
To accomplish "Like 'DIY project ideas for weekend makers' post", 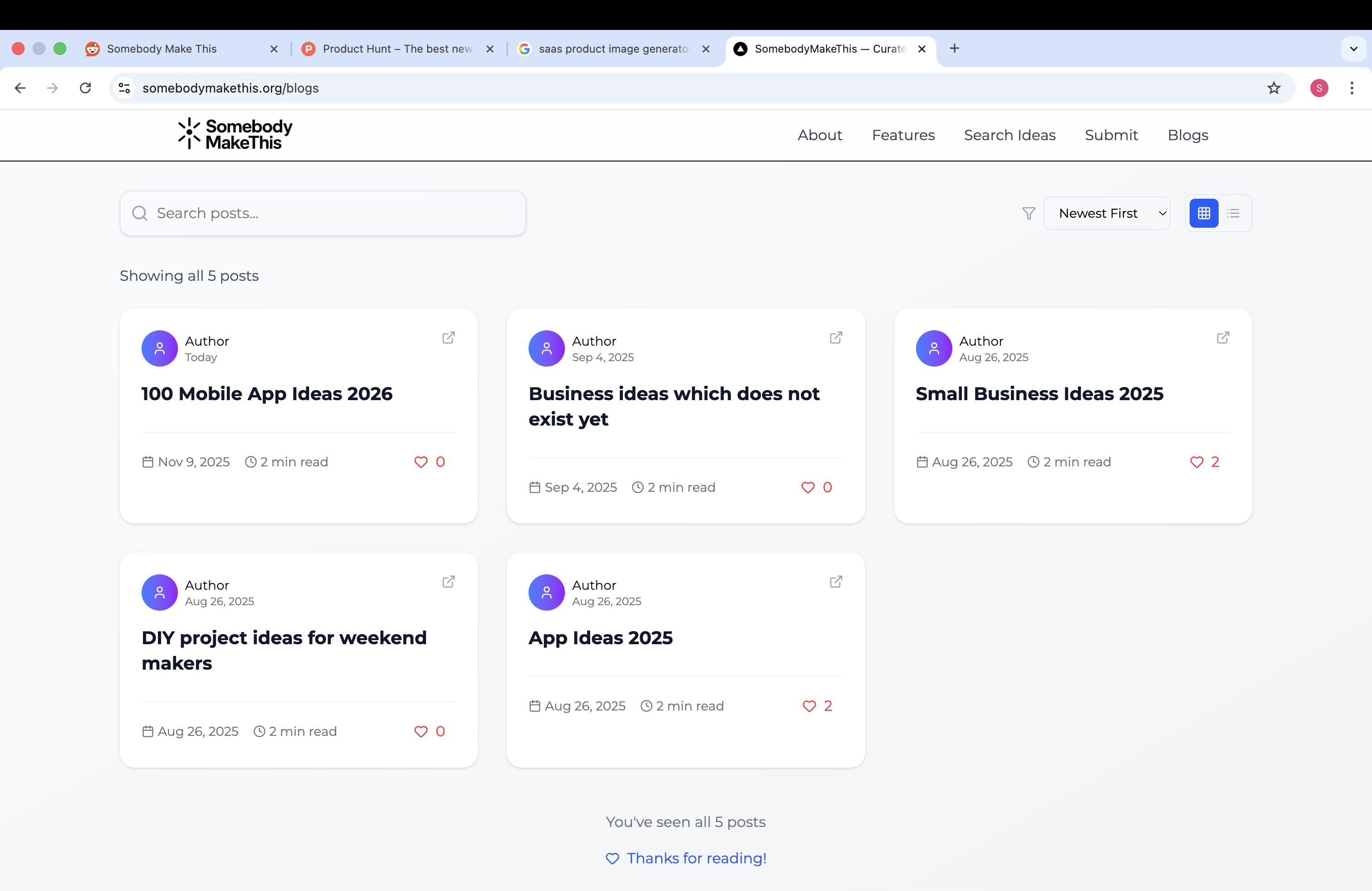I will [420, 731].
